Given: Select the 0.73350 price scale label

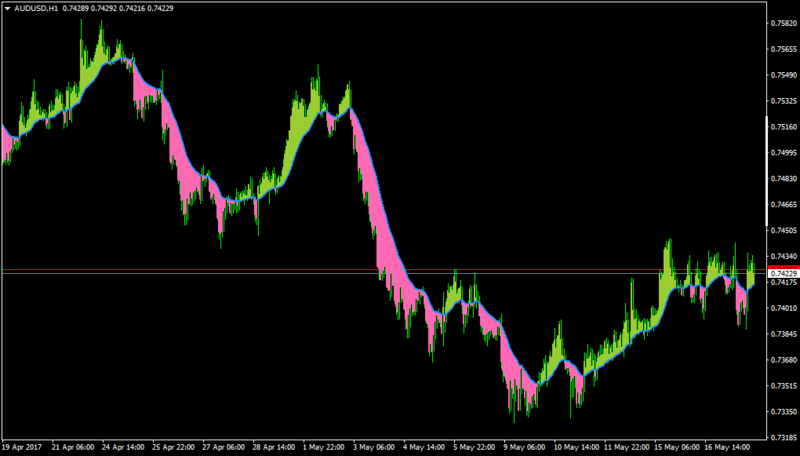Looking at the screenshot, I should click(x=784, y=412).
